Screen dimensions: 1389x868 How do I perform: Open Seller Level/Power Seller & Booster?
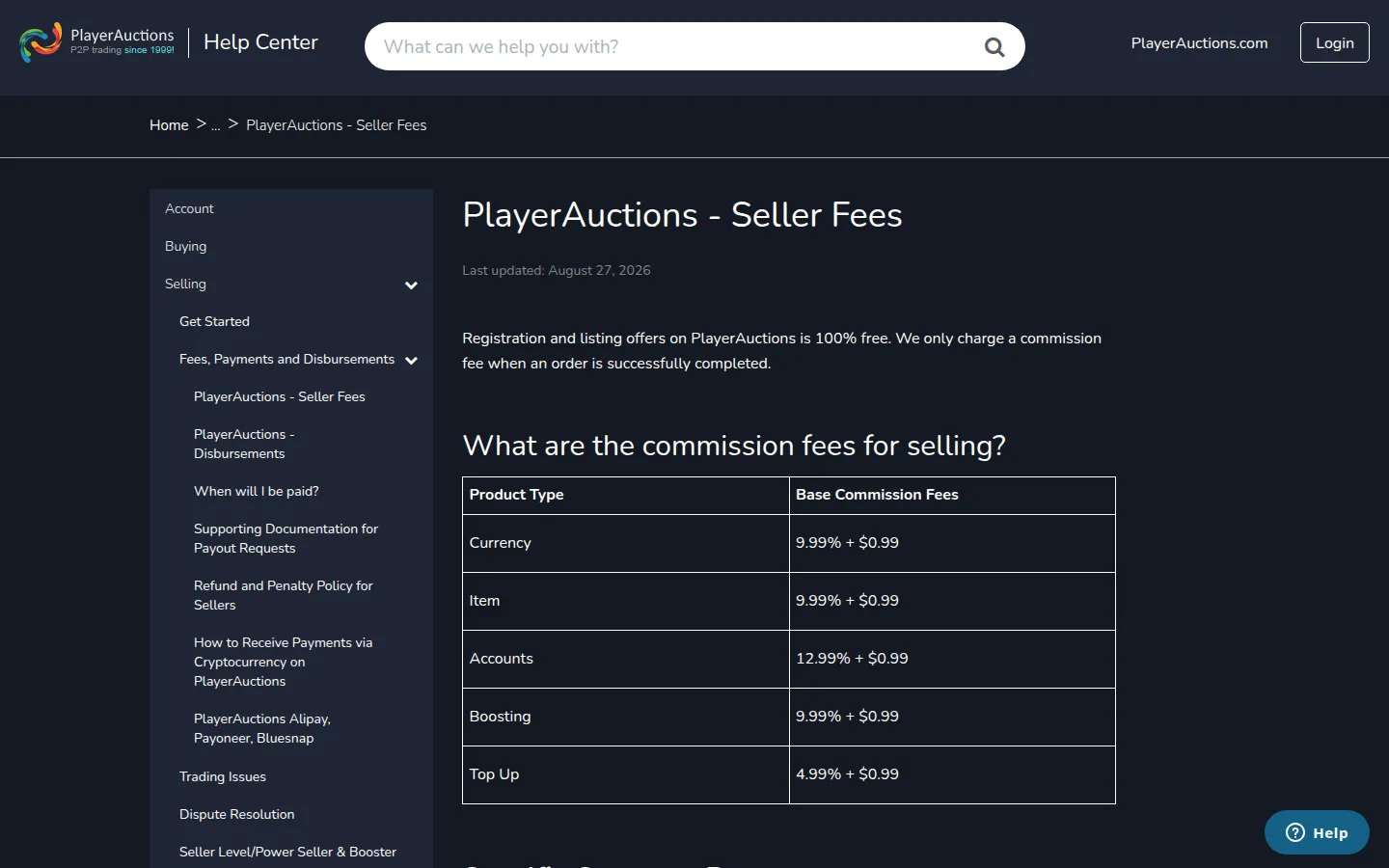[287, 852]
